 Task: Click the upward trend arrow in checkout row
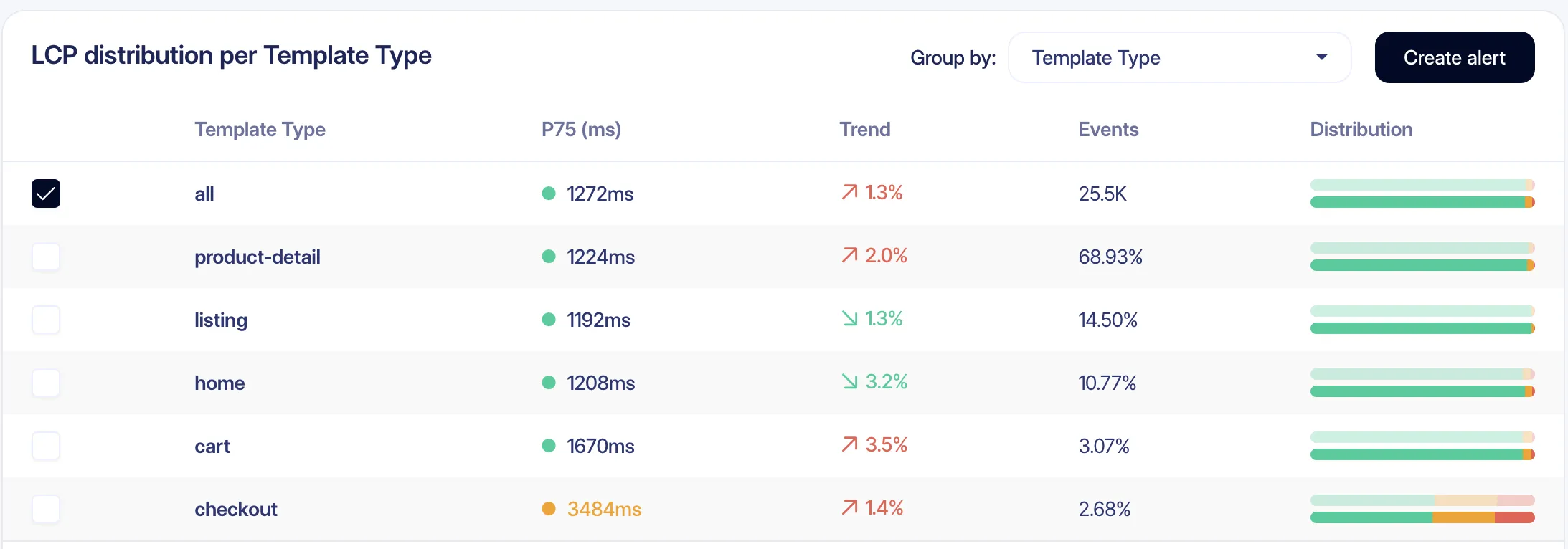[x=849, y=508]
